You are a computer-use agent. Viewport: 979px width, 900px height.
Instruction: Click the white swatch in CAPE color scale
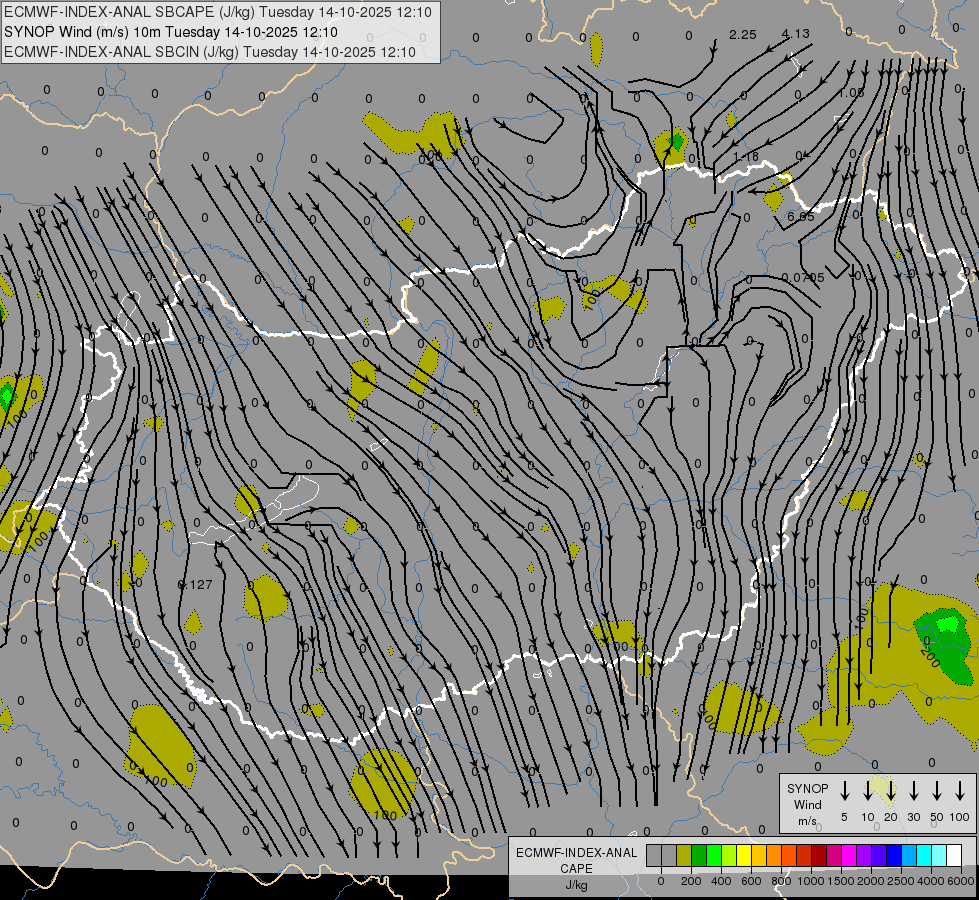954,856
